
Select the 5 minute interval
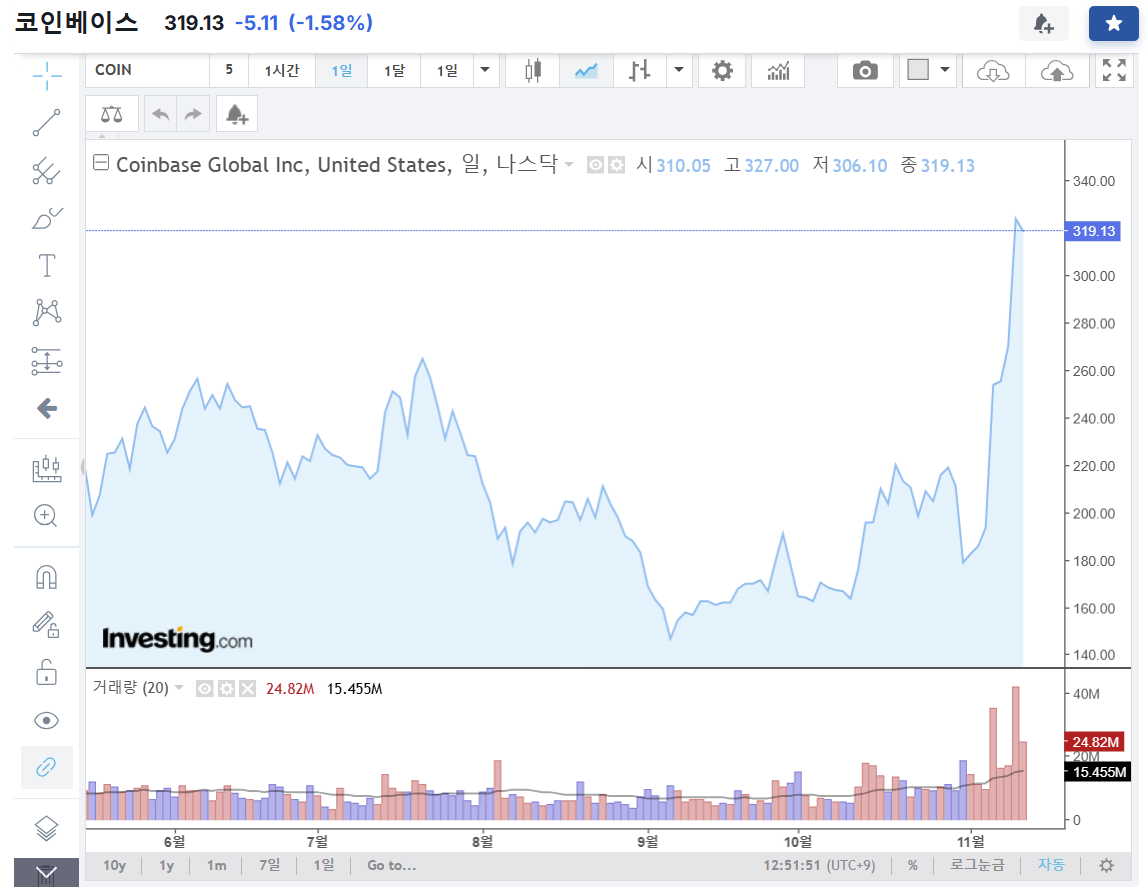click(229, 70)
